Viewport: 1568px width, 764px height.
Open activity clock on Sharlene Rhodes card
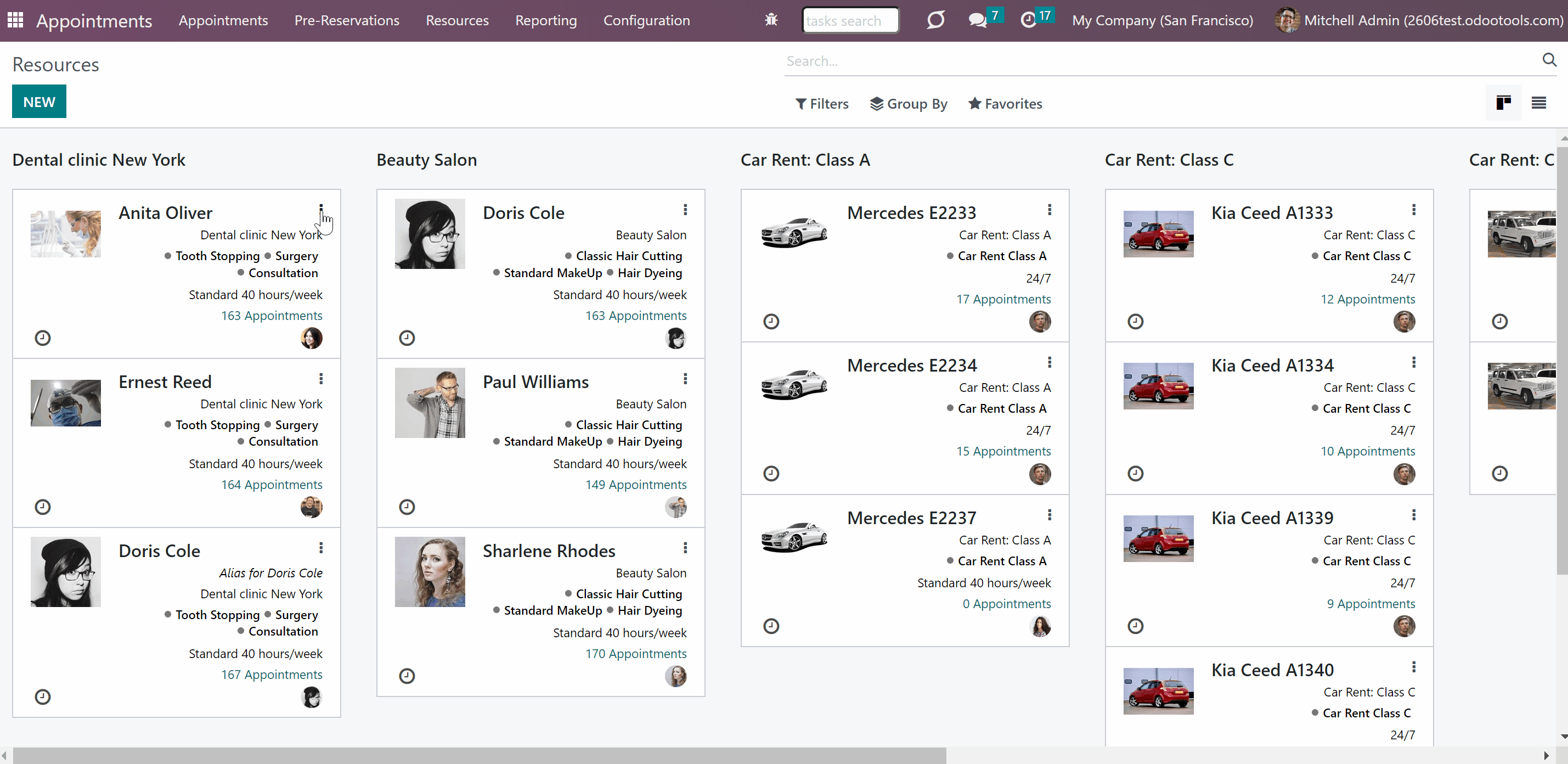click(x=407, y=676)
